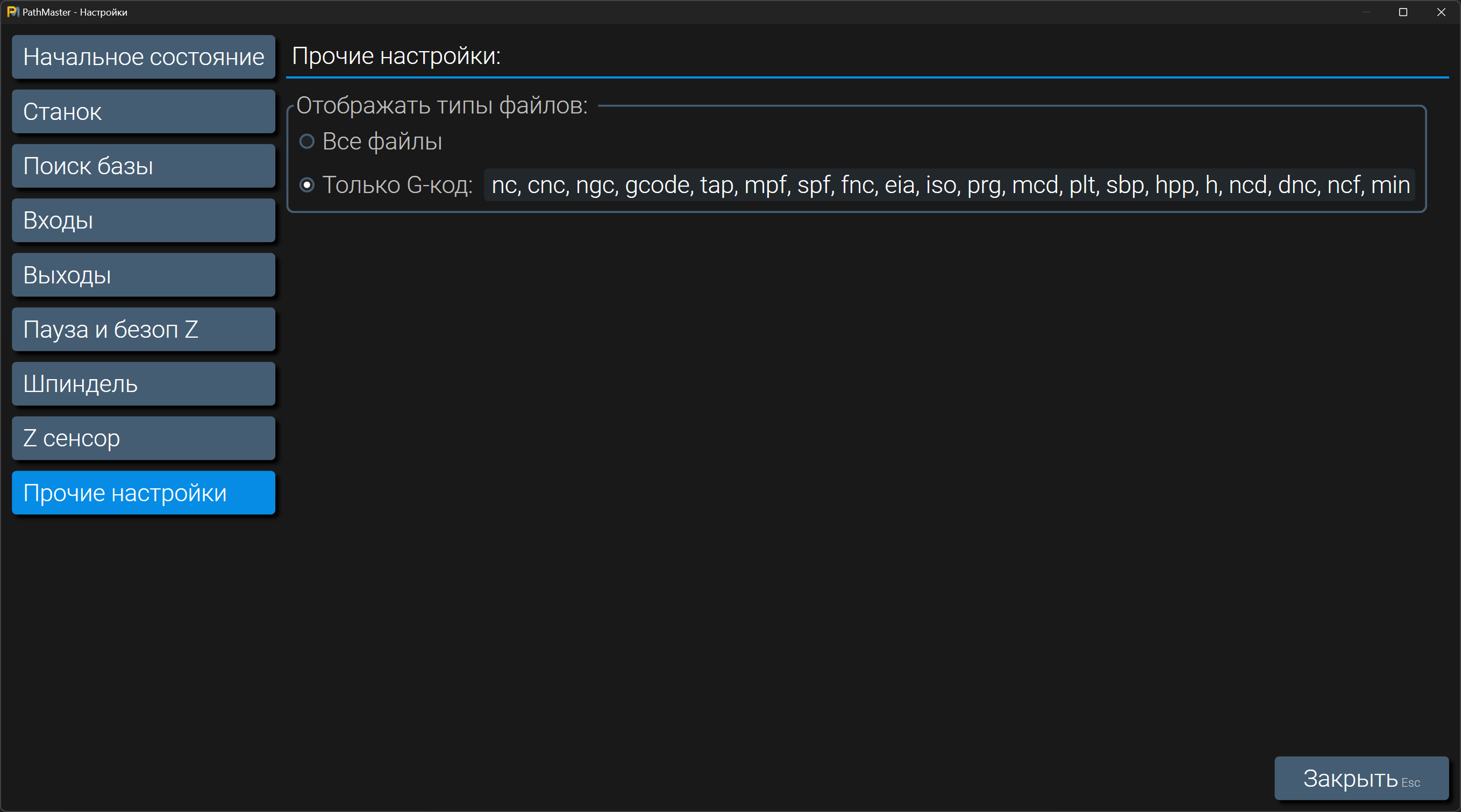
Task: Click the Только G-код label text
Action: tap(397, 185)
